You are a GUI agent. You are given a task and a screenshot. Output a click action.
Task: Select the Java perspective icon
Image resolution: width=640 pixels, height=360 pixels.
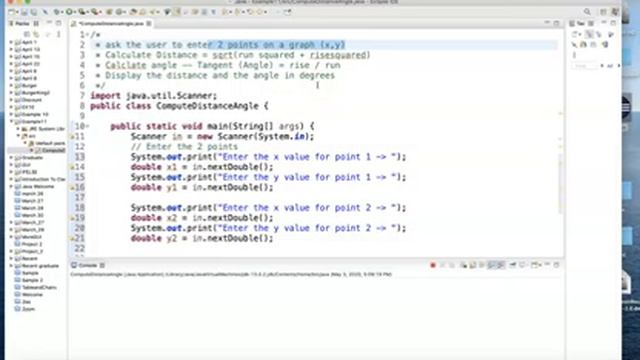615,12
